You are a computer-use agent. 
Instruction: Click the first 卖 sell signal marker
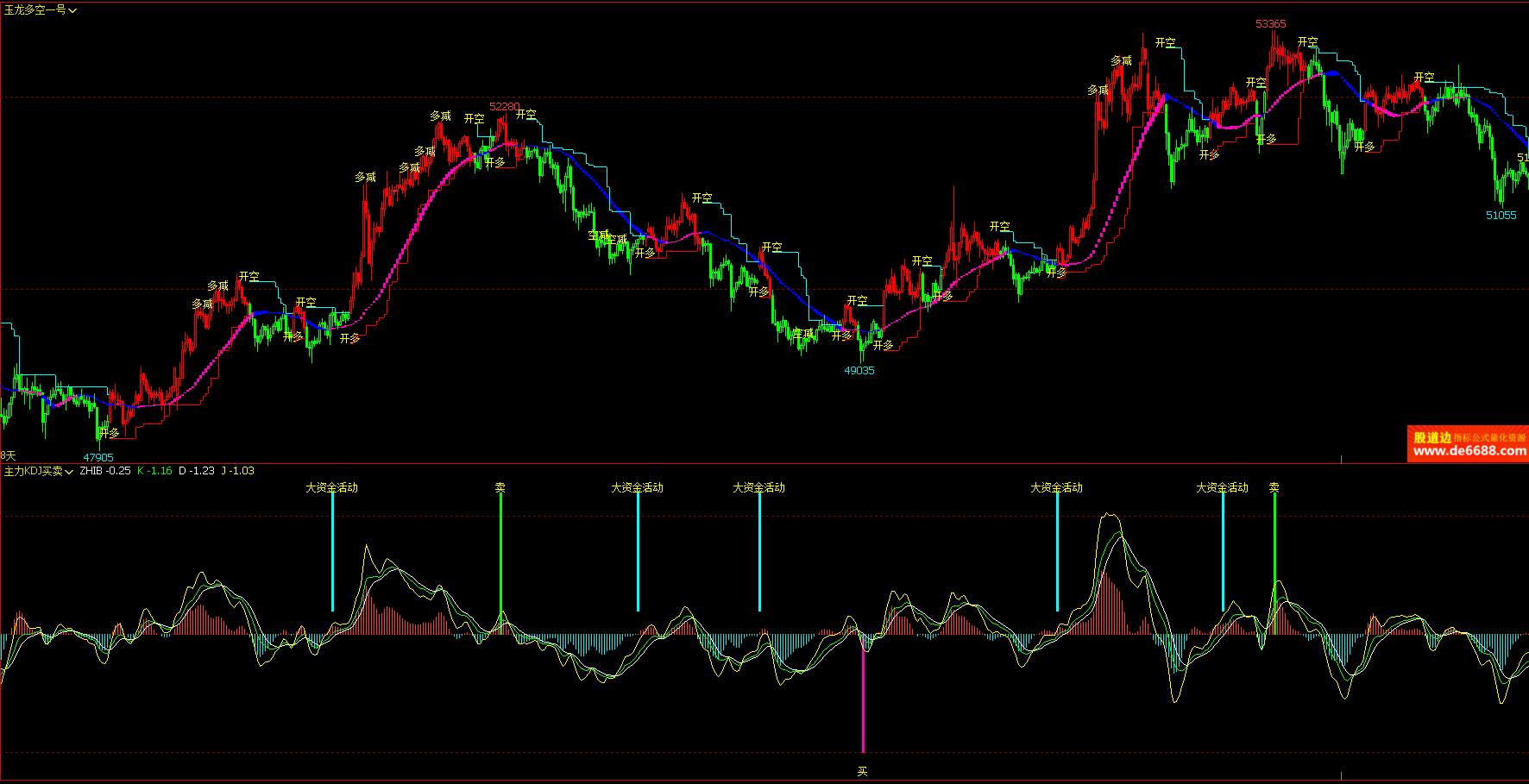pyautogui.click(x=500, y=488)
